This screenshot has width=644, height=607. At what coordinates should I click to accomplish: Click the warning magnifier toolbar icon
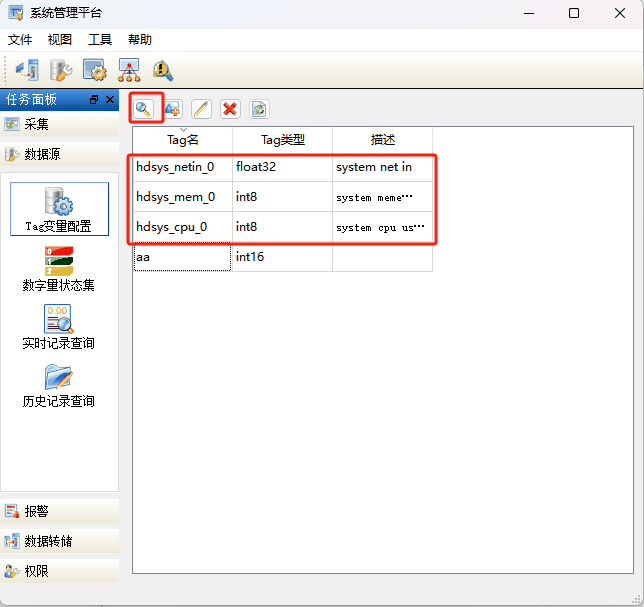163,70
